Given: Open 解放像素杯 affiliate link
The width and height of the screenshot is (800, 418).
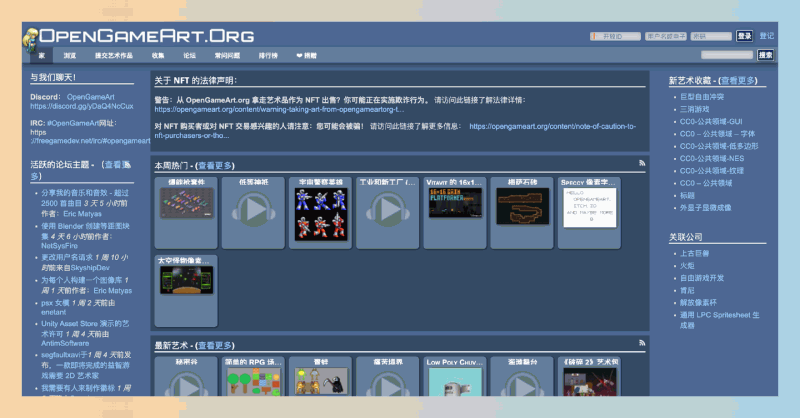Looking at the screenshot, I should [698, 302].
